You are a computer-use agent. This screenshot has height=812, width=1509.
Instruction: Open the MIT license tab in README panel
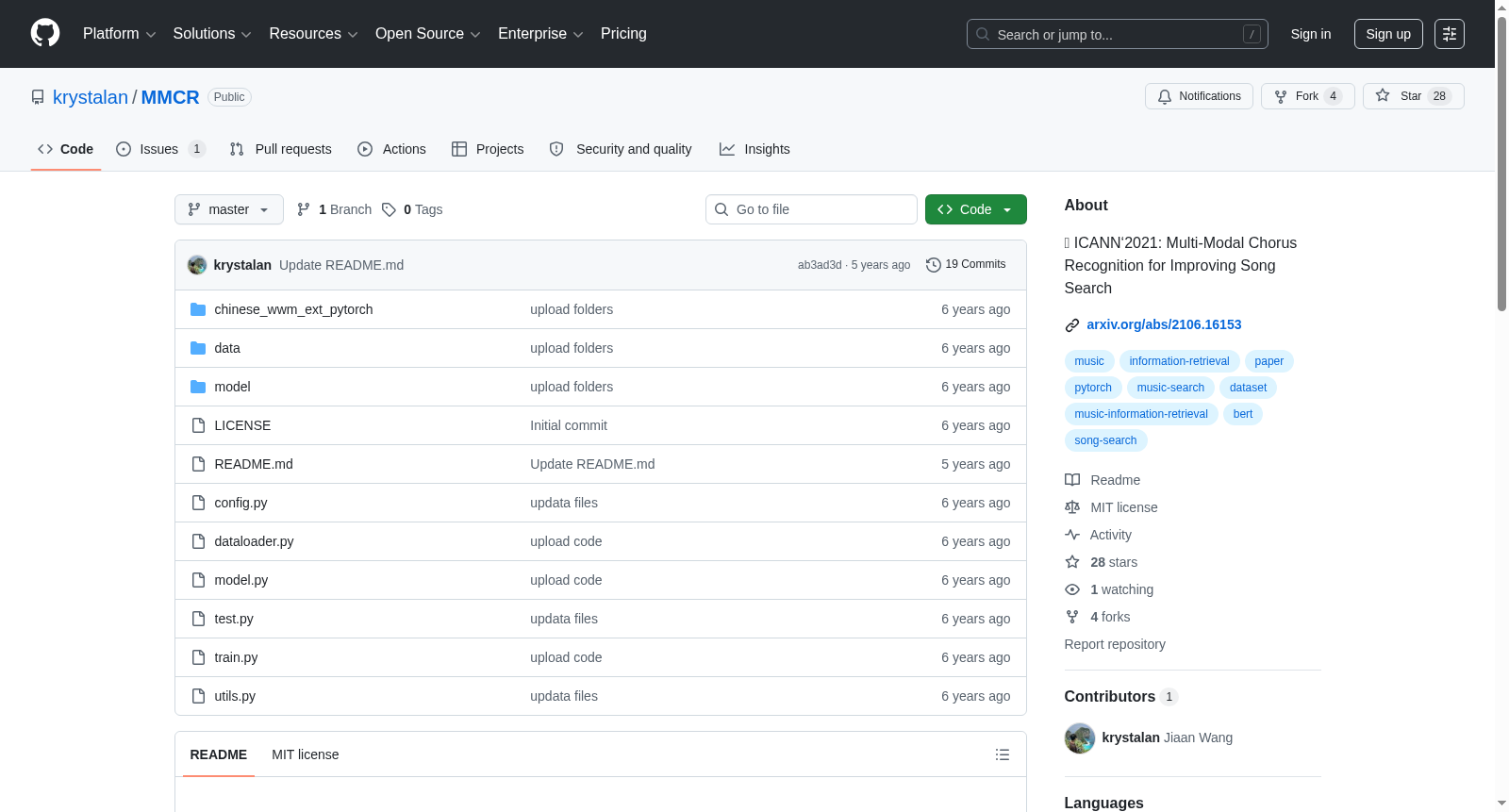coord(306,754)
